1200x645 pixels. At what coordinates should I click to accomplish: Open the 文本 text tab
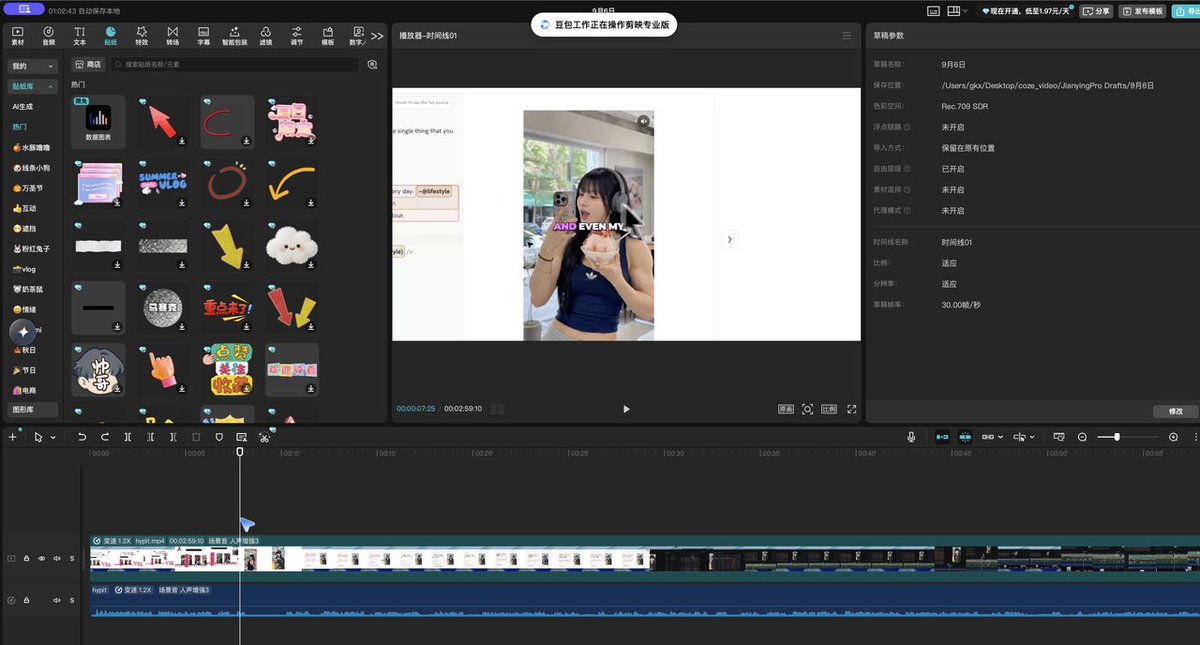click(79, 36)
